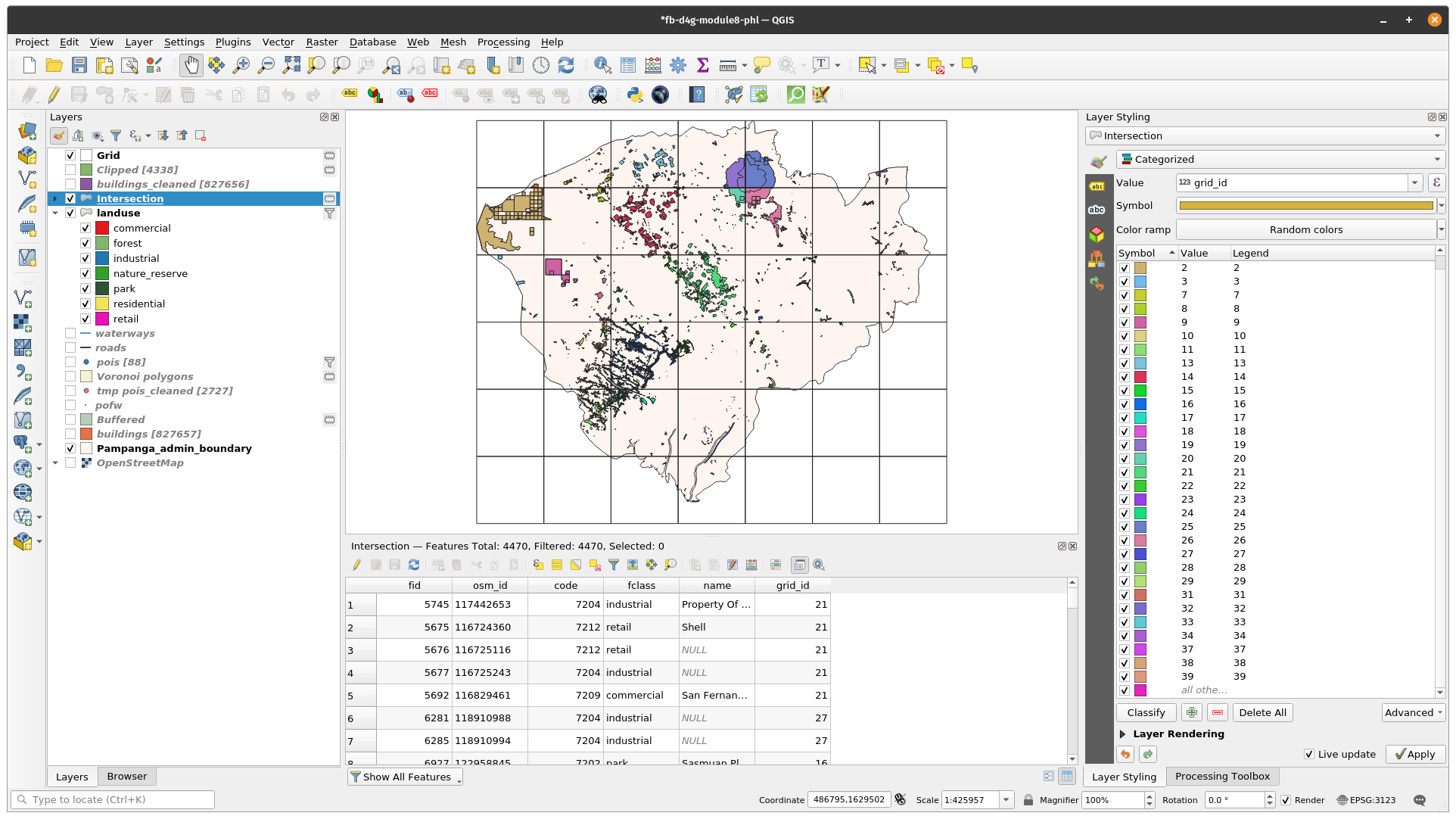Expand the Intersection layer tree item
This screenshot has height=819, width=1456.
tap(55, 198)
